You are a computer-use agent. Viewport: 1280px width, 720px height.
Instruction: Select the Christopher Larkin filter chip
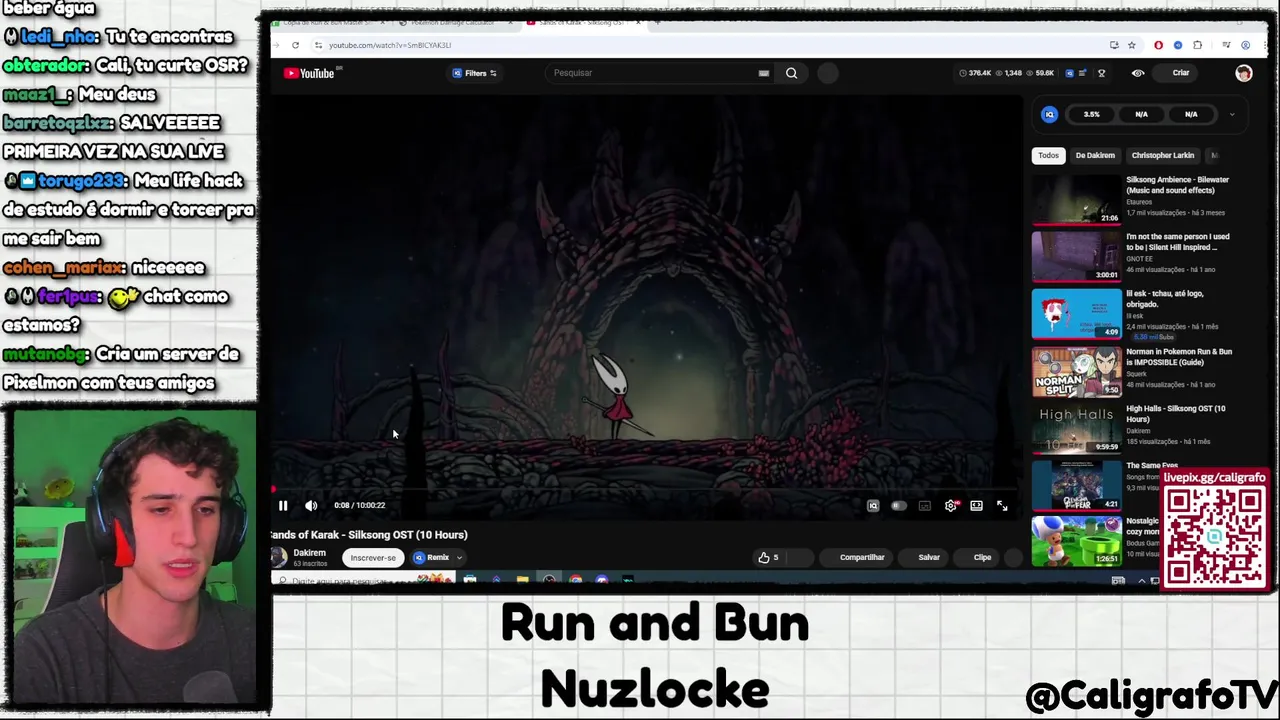coord(1163,155)
